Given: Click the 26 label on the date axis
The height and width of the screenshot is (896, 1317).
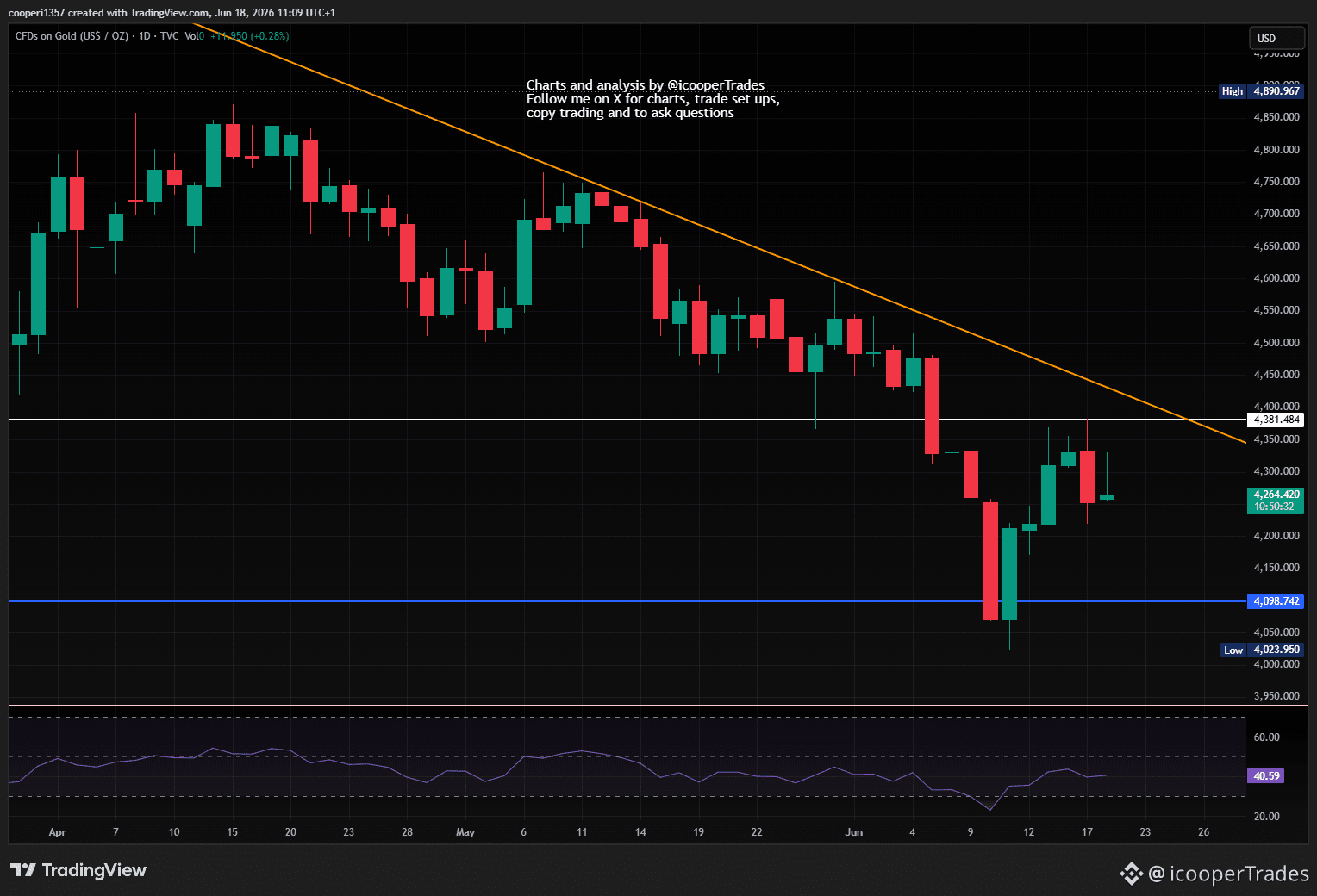Looking at the screenshot, I should tap(1204, 832).
